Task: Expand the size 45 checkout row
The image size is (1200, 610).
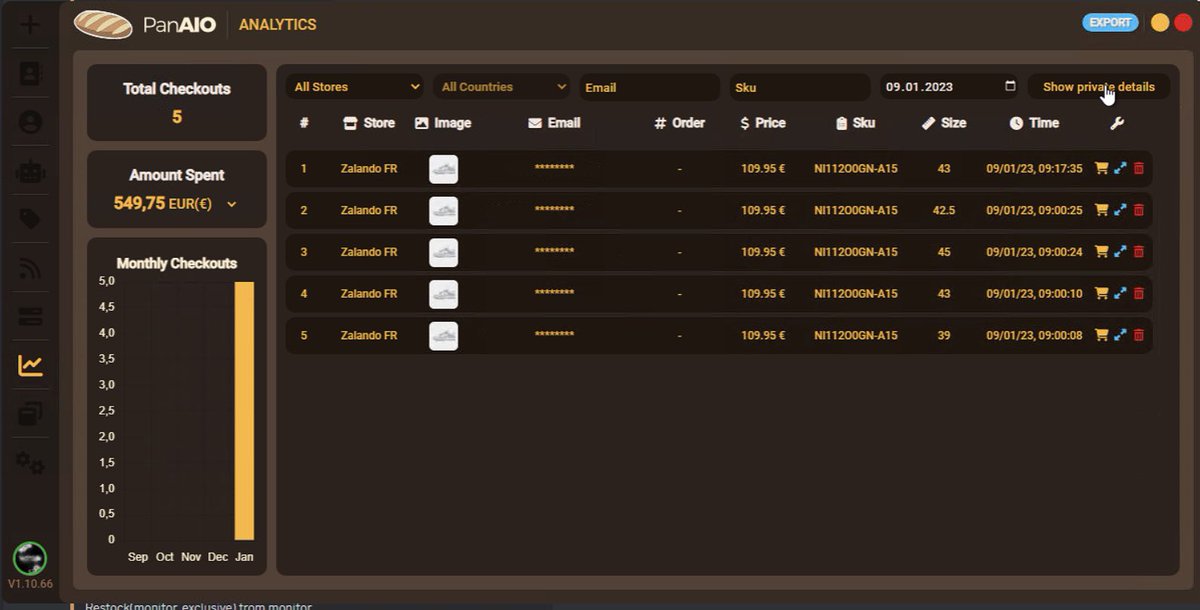Action: 1120,252
